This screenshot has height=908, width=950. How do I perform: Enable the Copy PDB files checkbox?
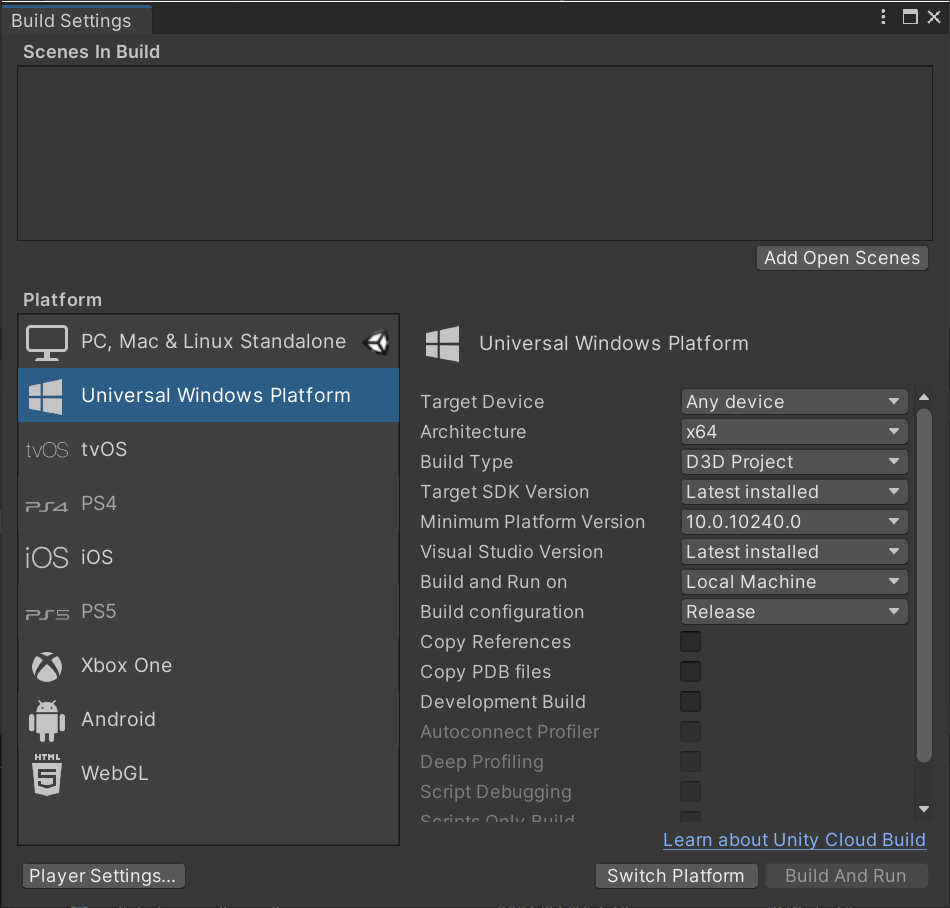691,672
